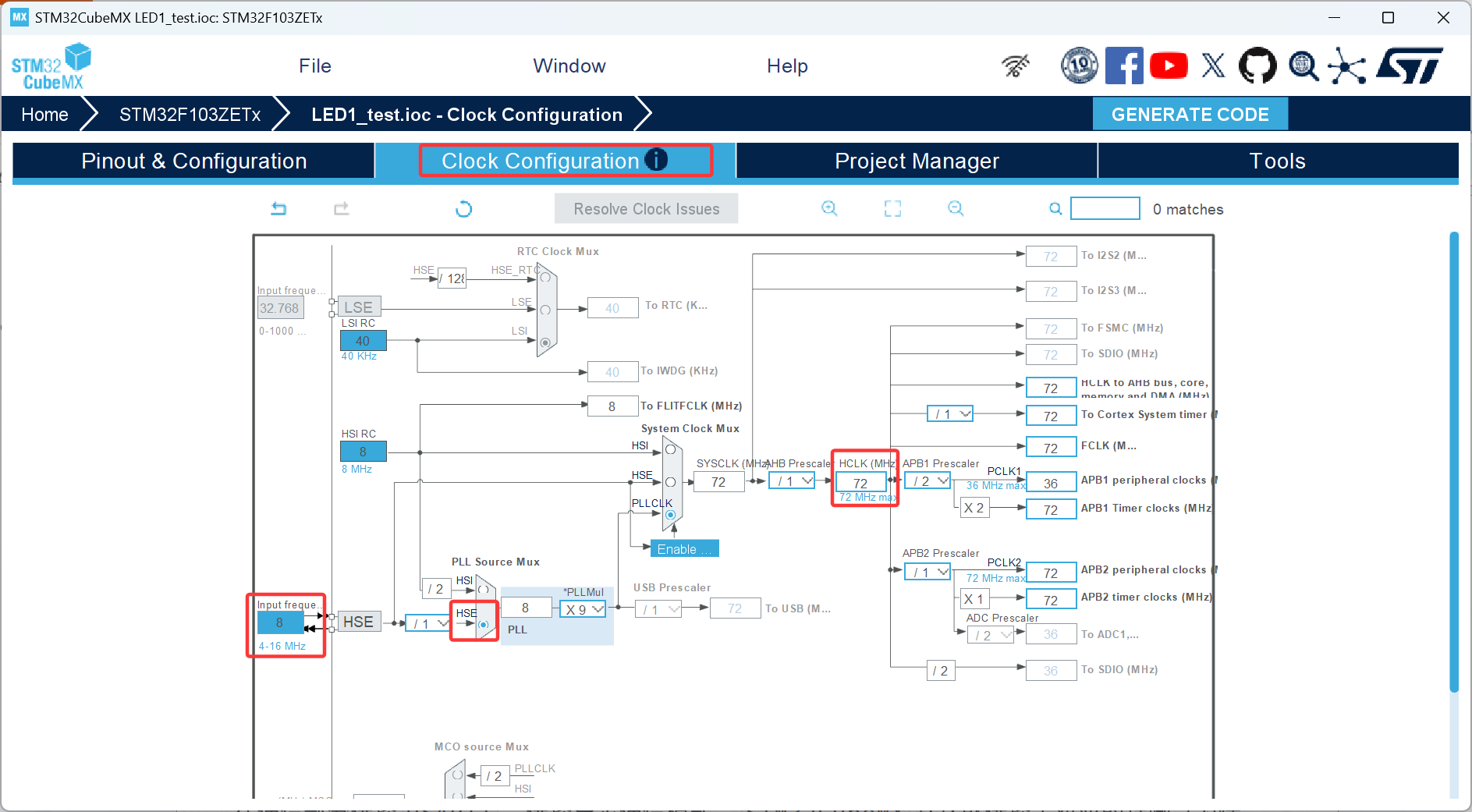
Task: Click the redo arrow in clock toolbar
Action: (x=341, y=208)
